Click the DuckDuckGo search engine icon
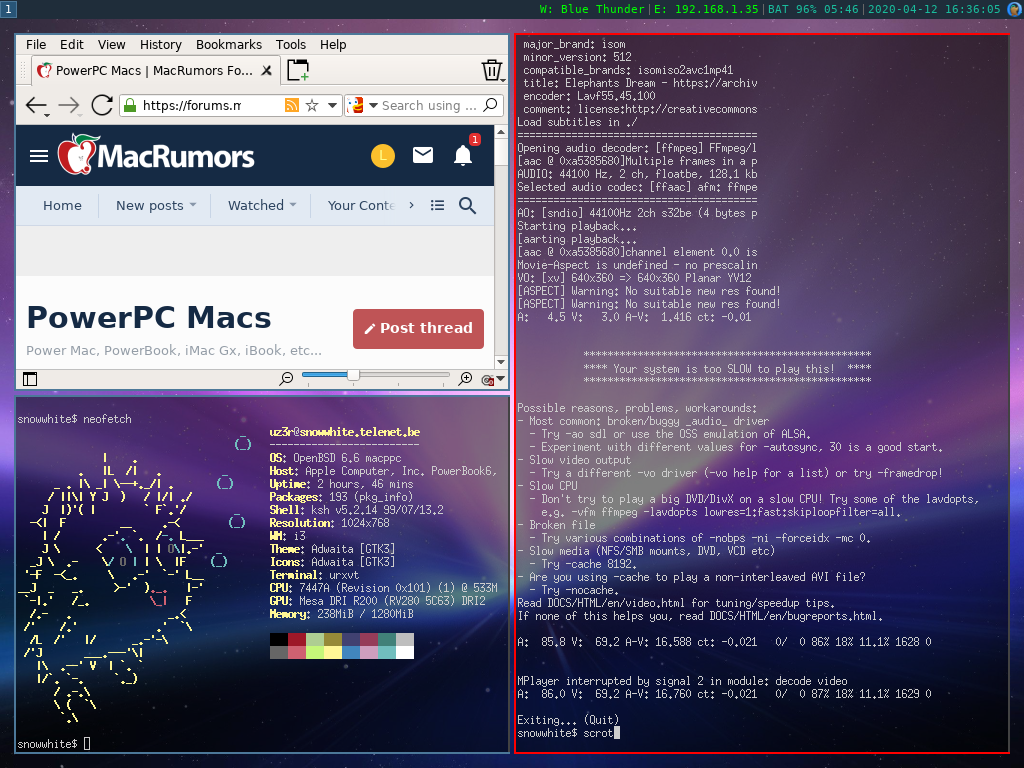 (x=355, y=105)
